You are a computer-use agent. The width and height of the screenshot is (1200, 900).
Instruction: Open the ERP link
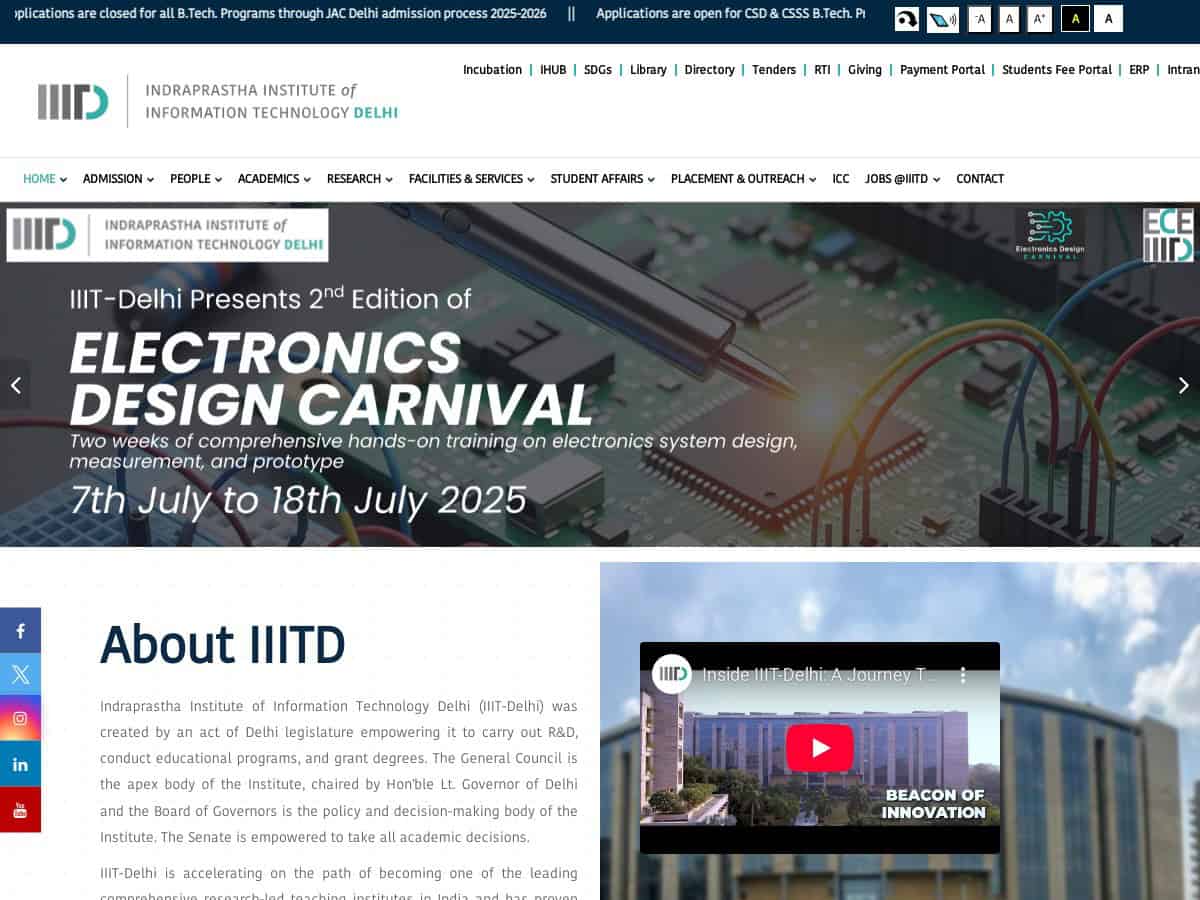point(1139,70)
